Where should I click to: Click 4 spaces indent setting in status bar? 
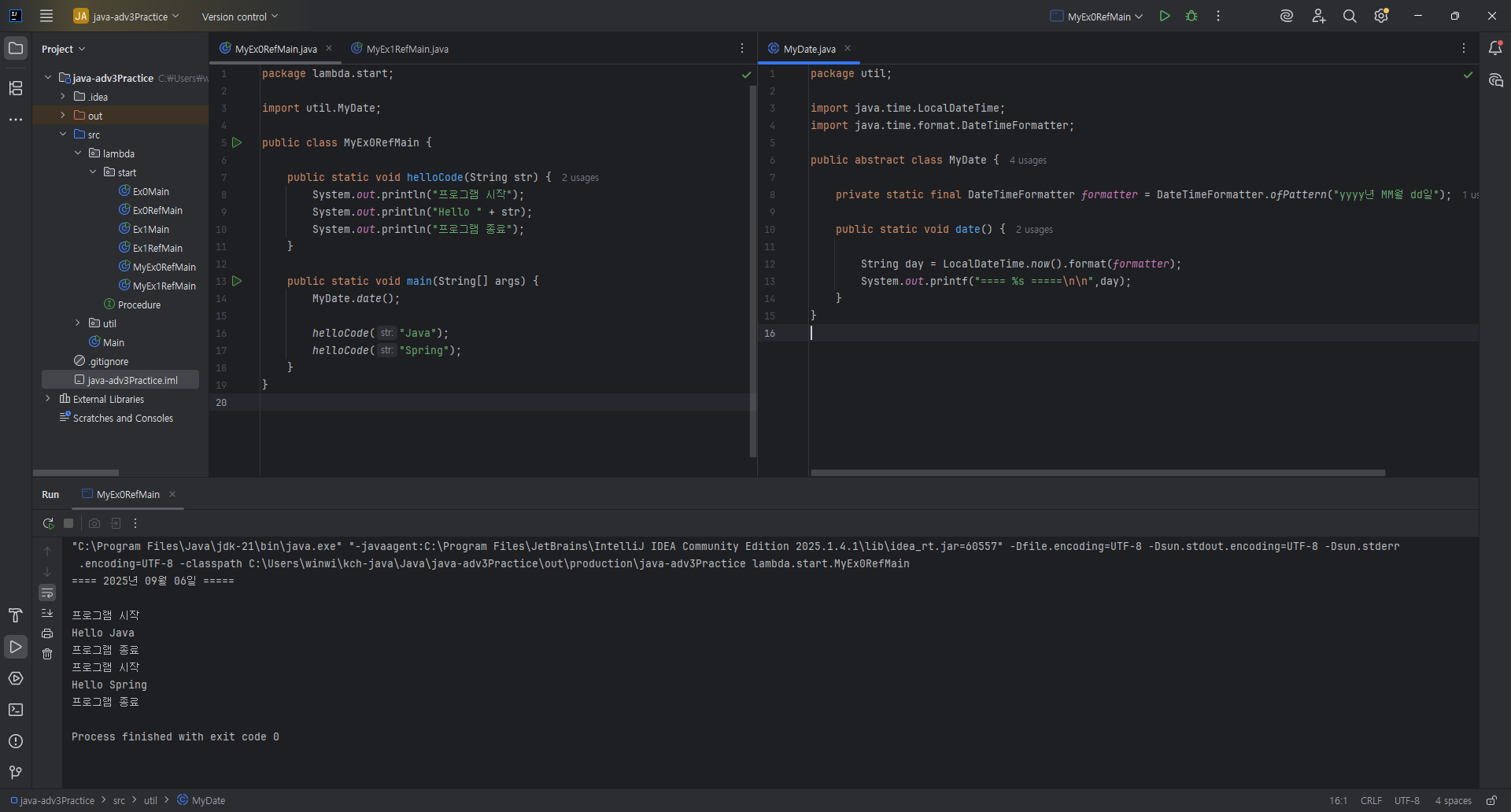click(x=1453, y=800)
